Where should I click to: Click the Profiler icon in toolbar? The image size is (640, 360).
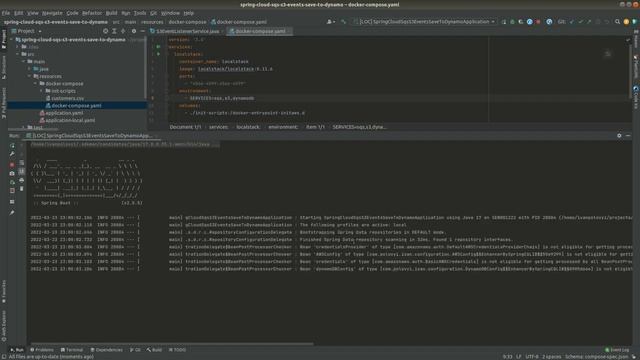[529, 22]
